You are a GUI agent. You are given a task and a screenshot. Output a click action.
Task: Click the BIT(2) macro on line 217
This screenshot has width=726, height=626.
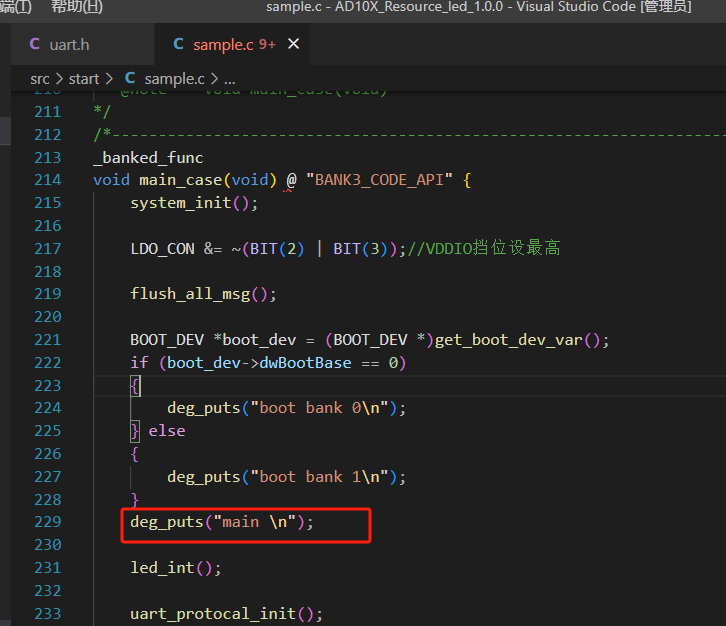point(277,249)
